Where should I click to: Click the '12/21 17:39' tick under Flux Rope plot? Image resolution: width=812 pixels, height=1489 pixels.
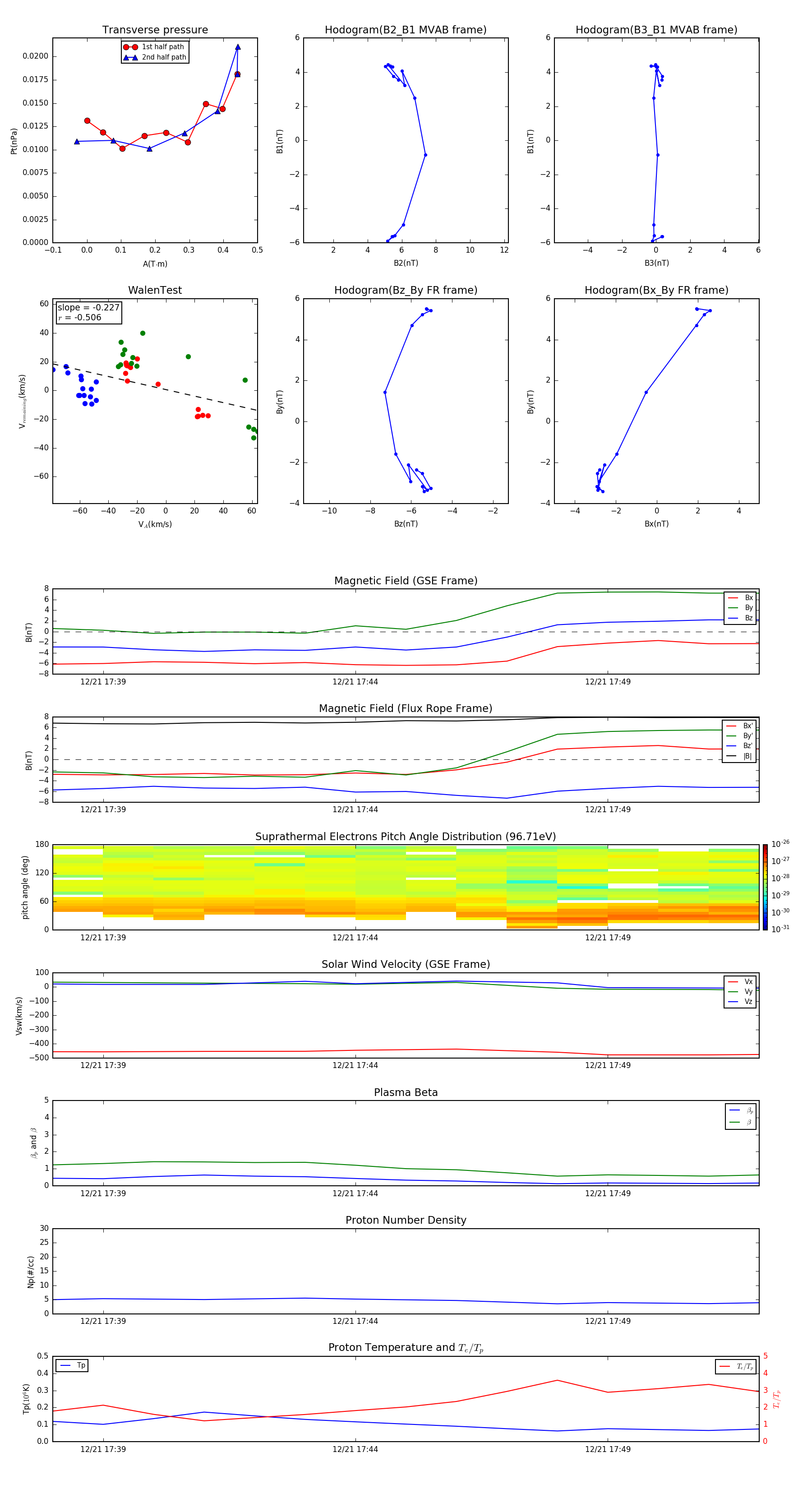coord(103,810)
